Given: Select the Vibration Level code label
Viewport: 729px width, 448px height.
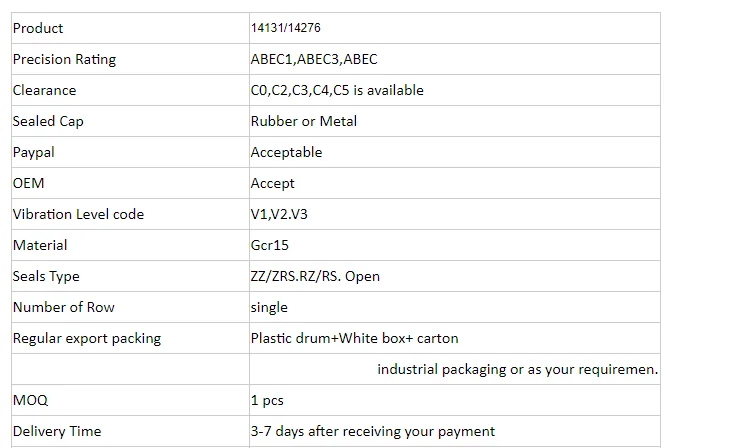Looking at the screenshot, I should (x=78, y=214).
